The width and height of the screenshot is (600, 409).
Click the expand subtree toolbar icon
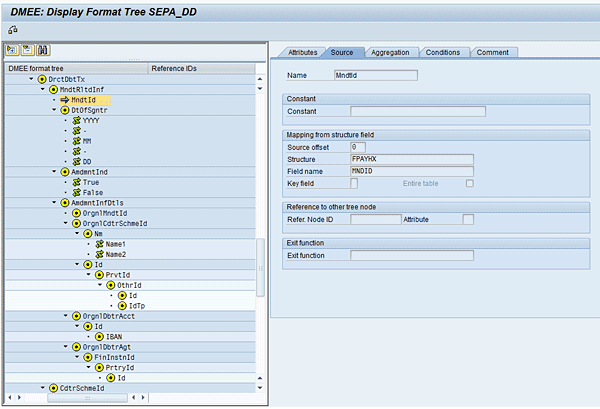[11, 49]
